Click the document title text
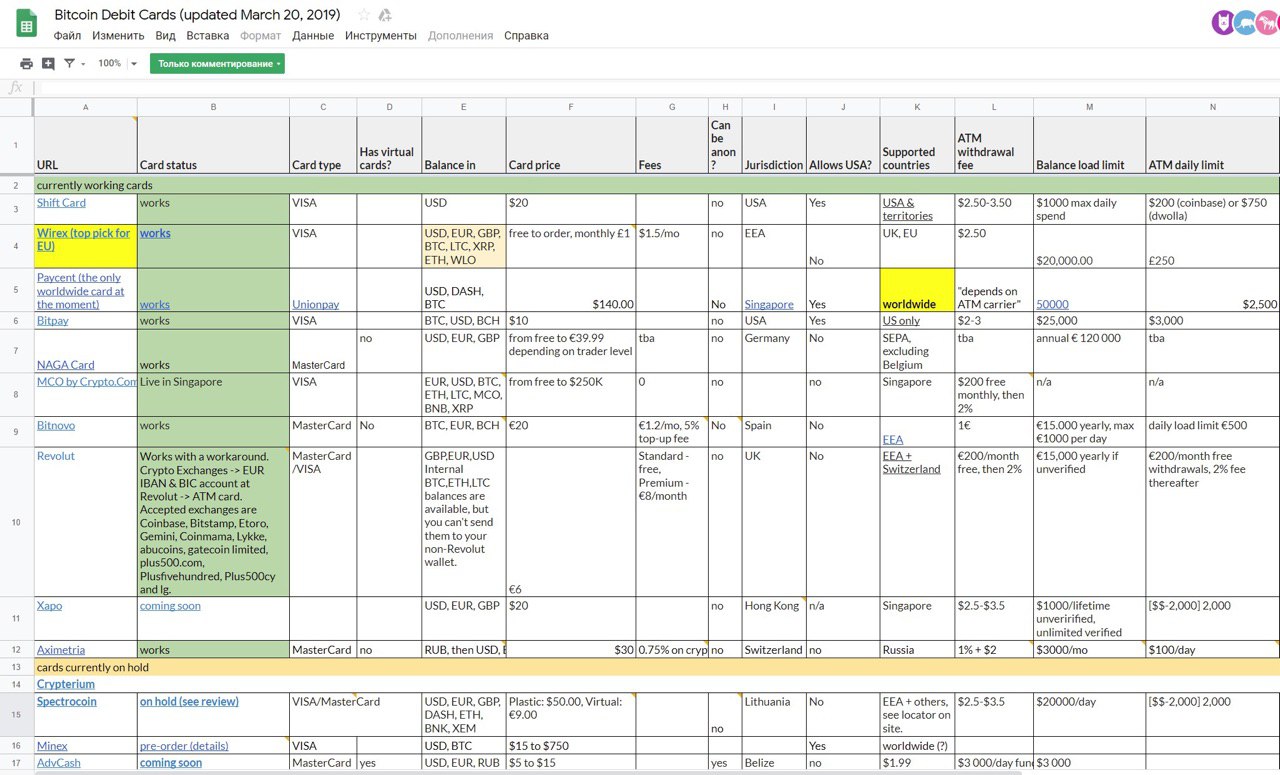Screen dimensions: 1280x775 197,15
